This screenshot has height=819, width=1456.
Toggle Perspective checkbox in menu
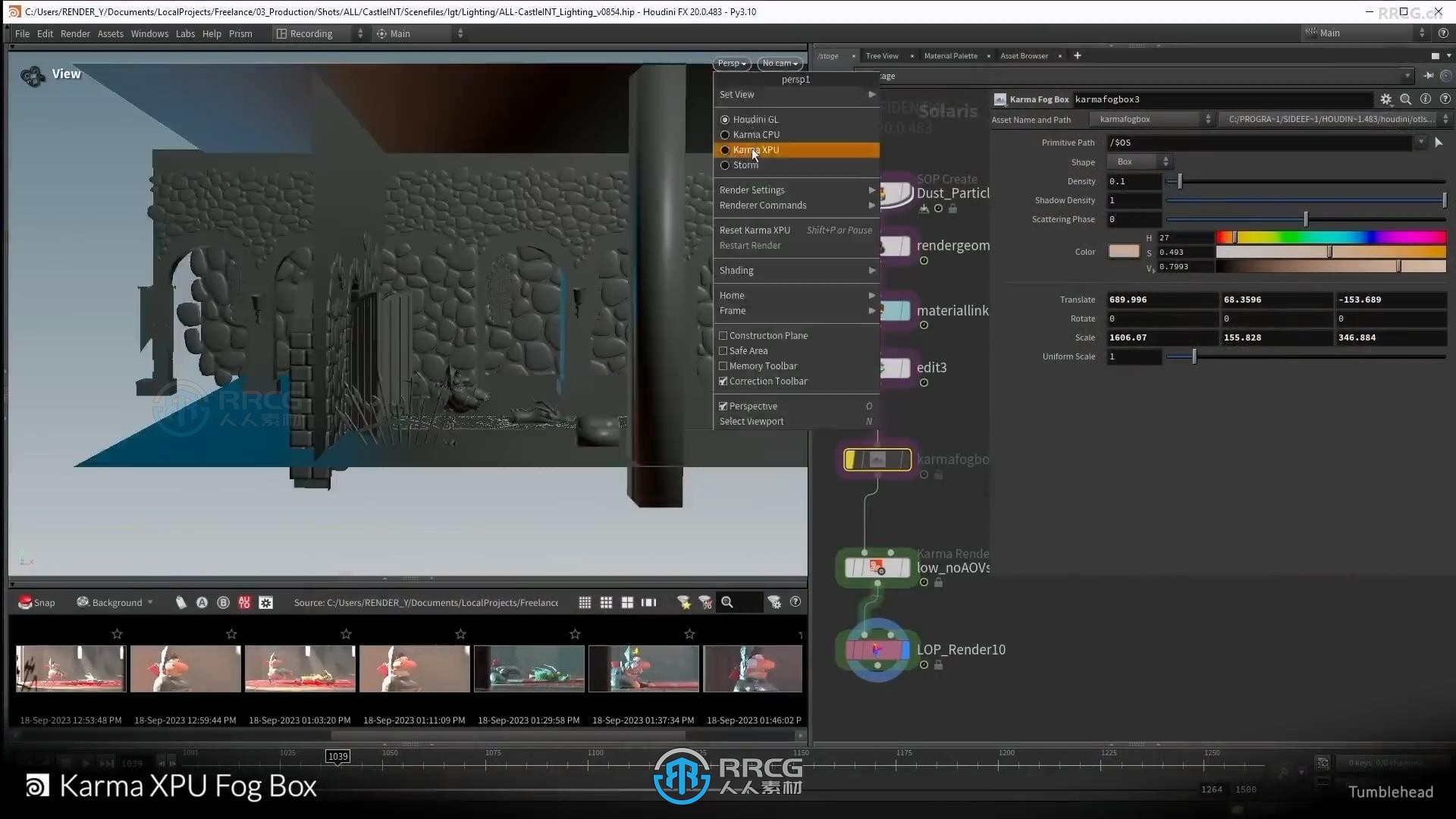click(723, 406)
